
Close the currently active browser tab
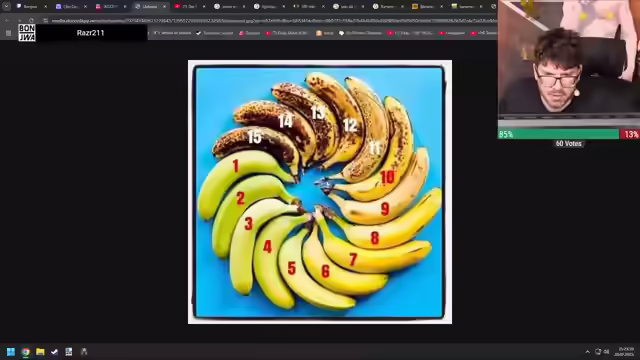tap(164, 7)
